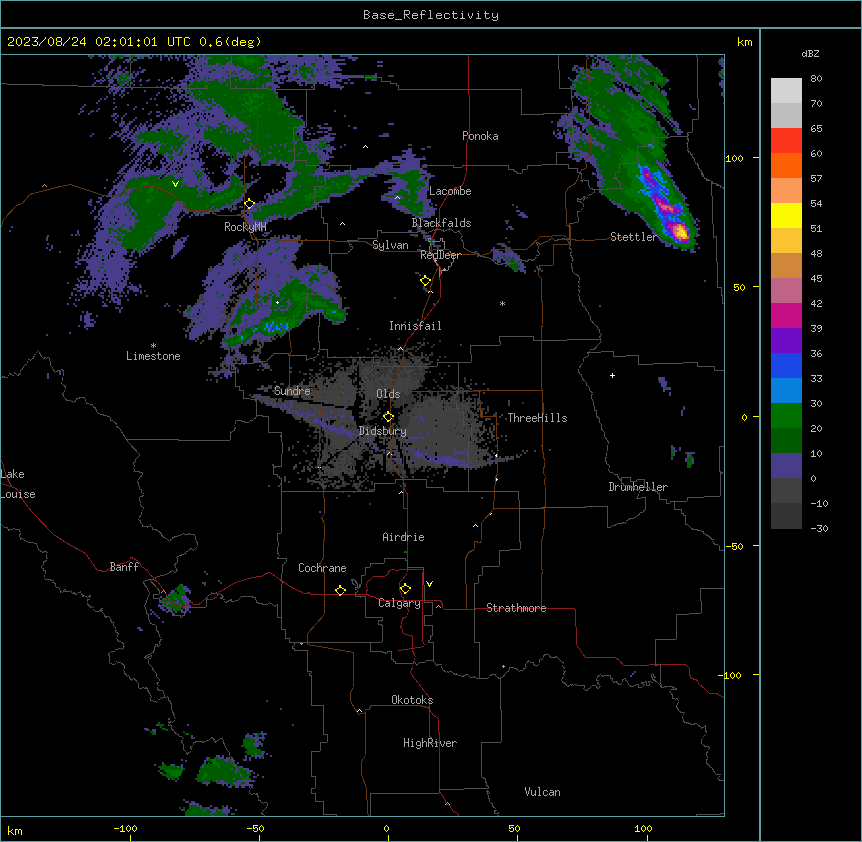862x842 pixels.
Task: Click the Banff town label
Action: 124,567
